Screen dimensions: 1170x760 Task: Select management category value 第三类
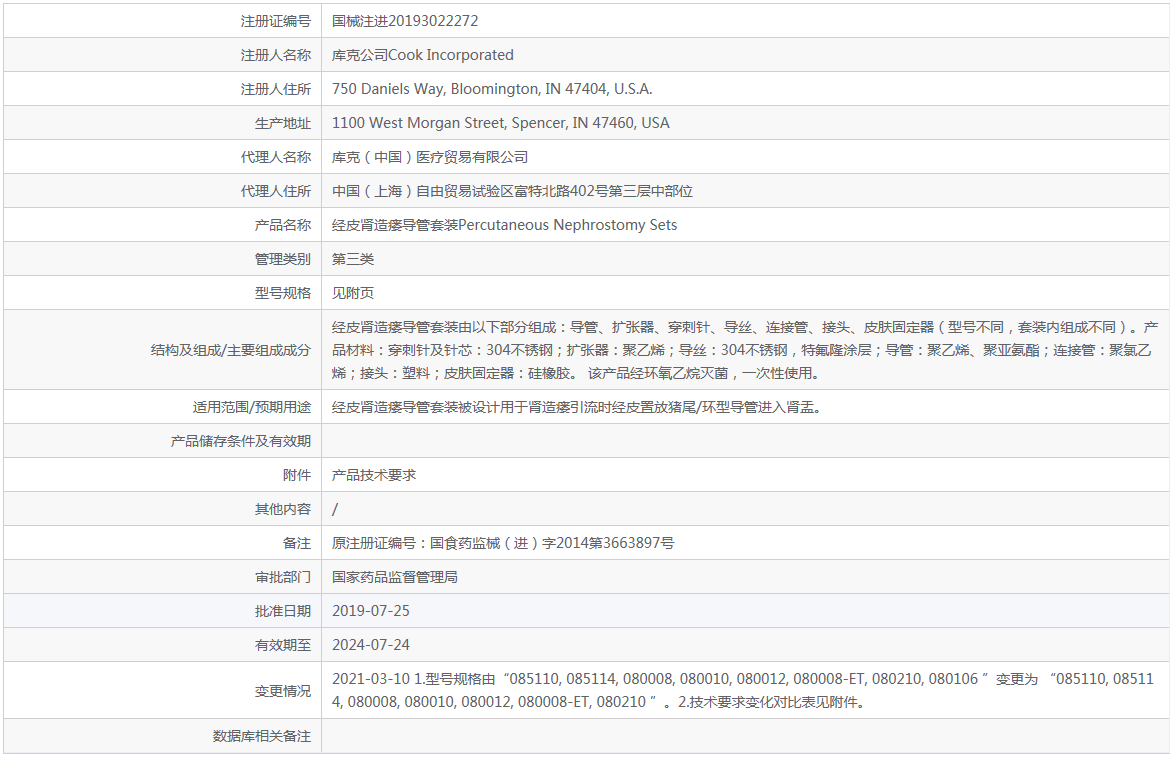353,259
